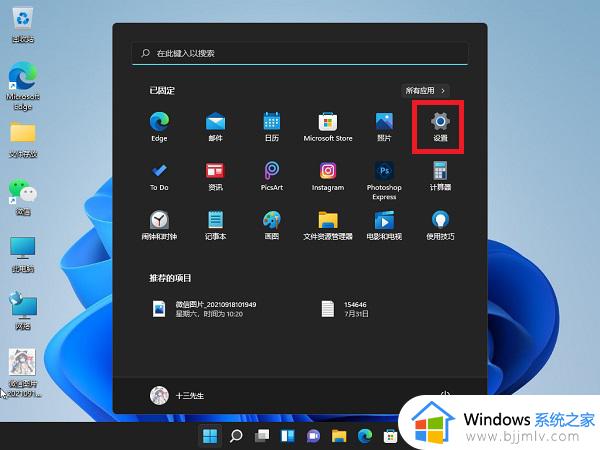
Task: Open the Tips (使用技巧) app
Action: 440,226
